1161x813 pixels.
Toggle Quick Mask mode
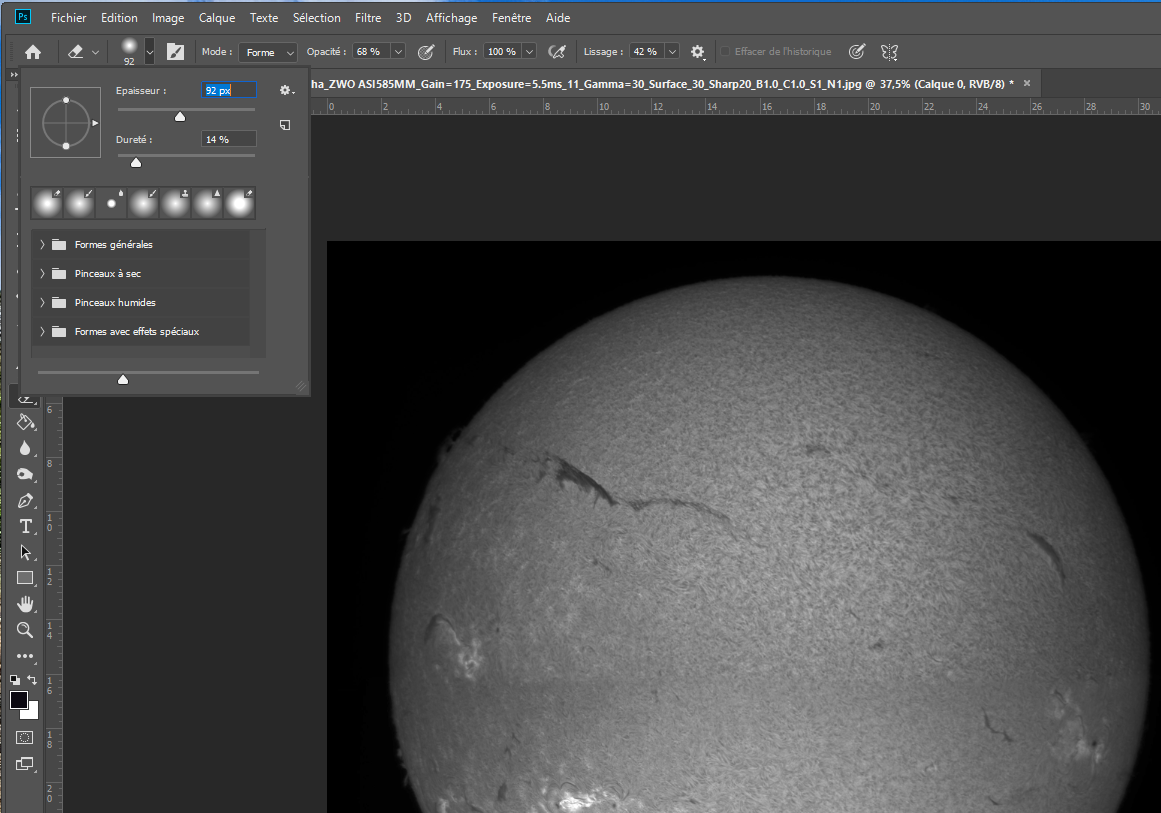coord(24,737)
